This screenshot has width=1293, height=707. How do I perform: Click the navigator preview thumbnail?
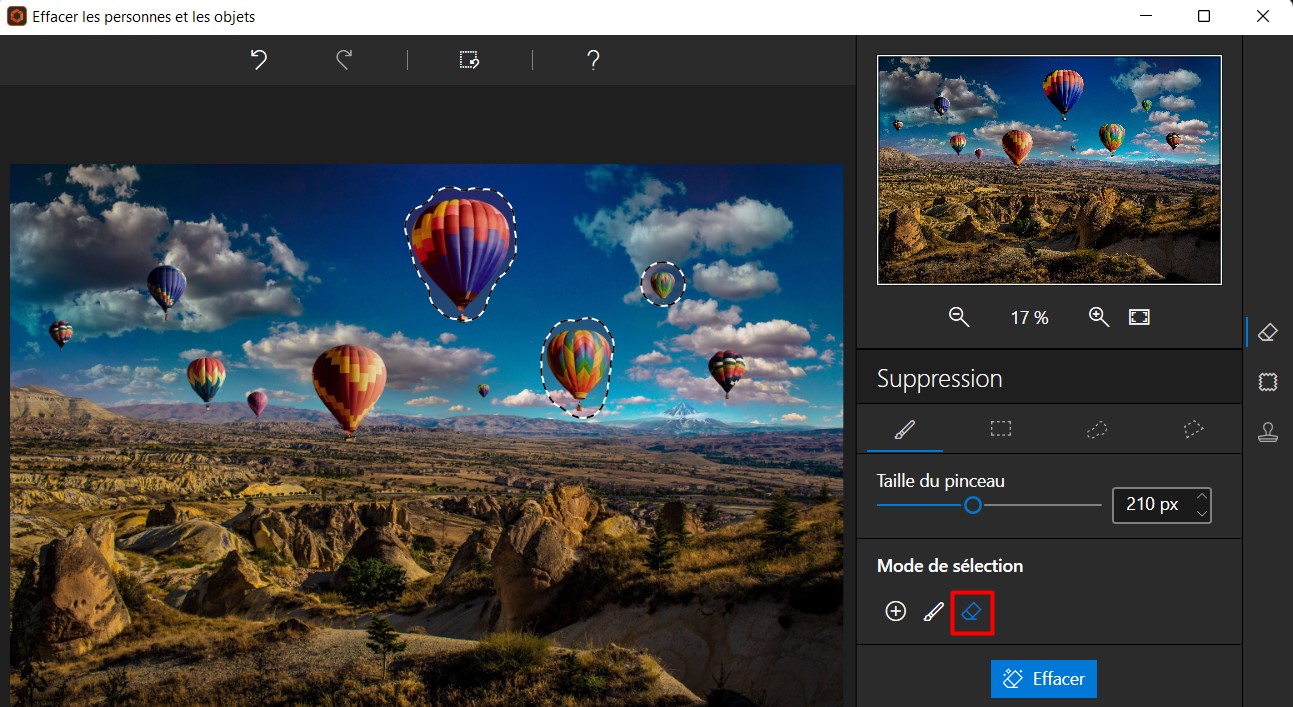click(x=1049, y=170)
